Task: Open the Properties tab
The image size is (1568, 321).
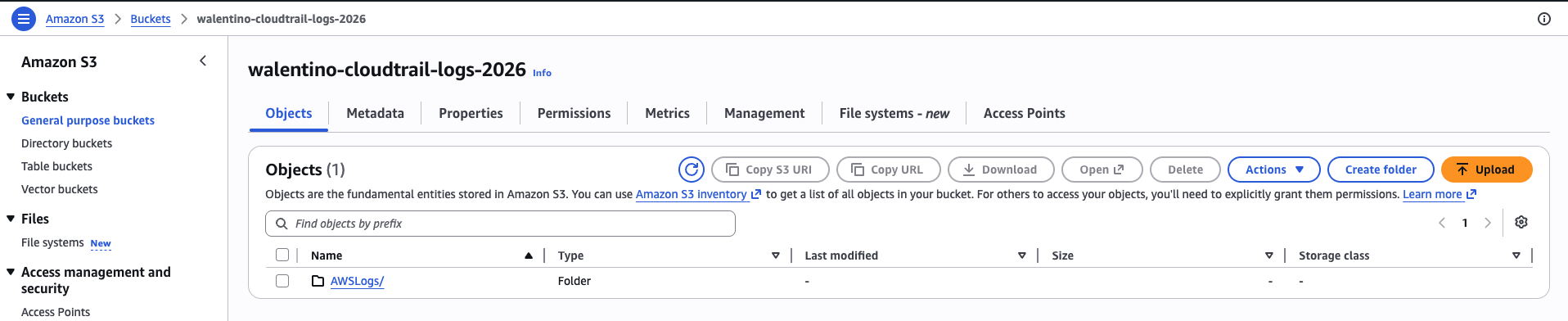Action: (x=471, y=113)
